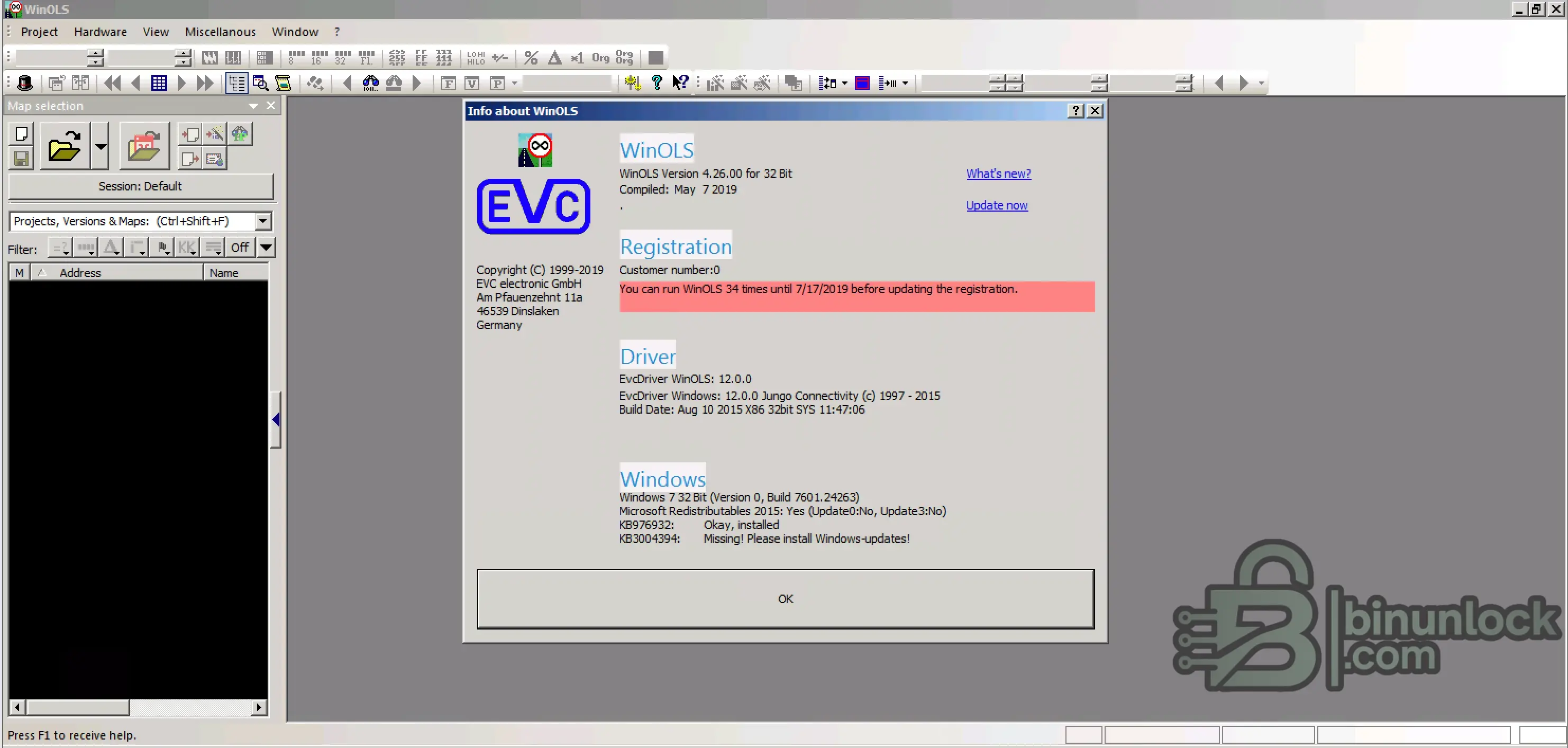Sort by the Name column header

coord(236,272)
